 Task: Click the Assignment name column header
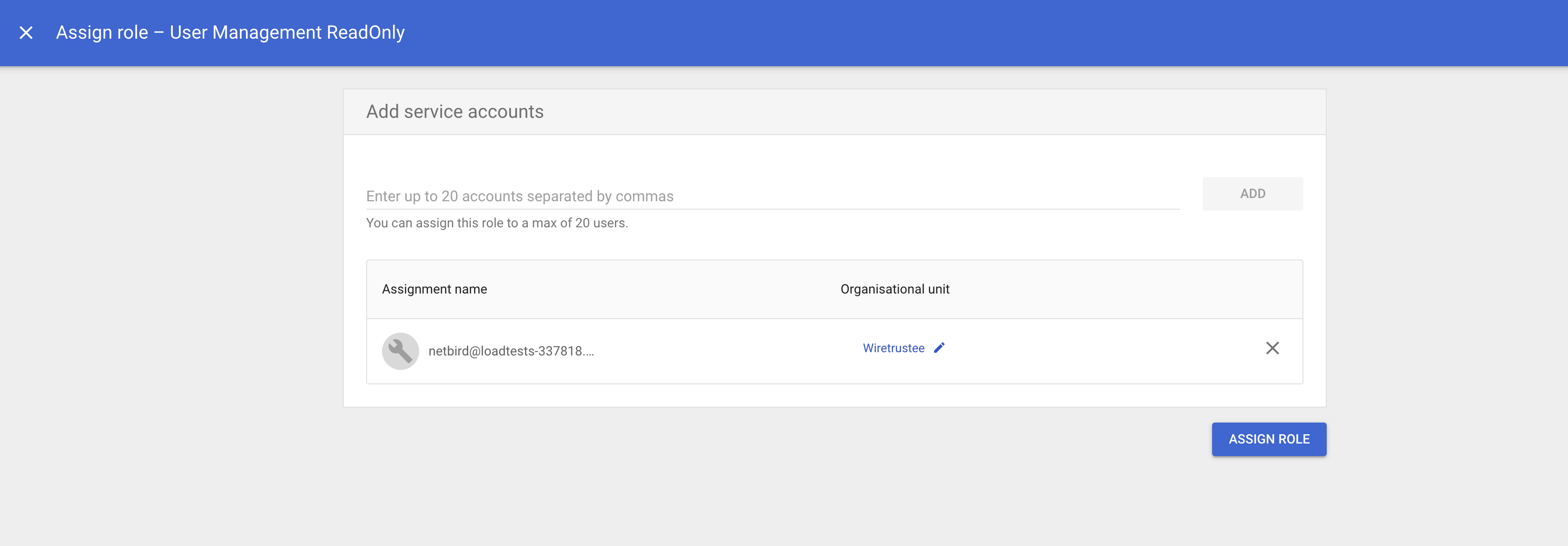tap(434, 289)
